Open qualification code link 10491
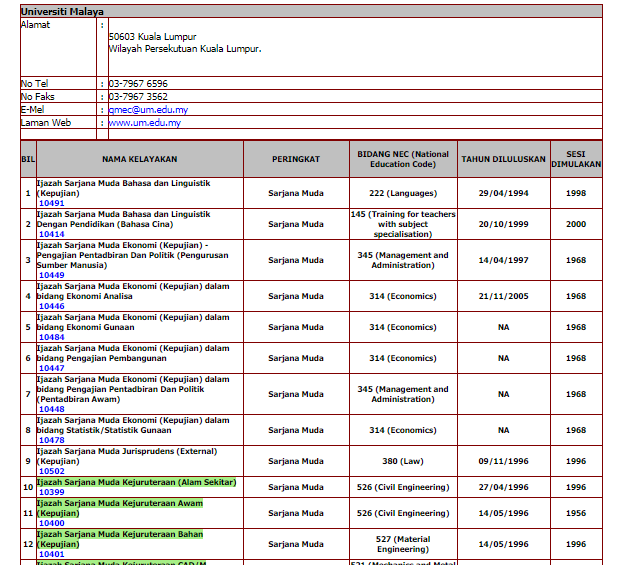The width and height of the screenshot is (622, 565). [52, 203]
